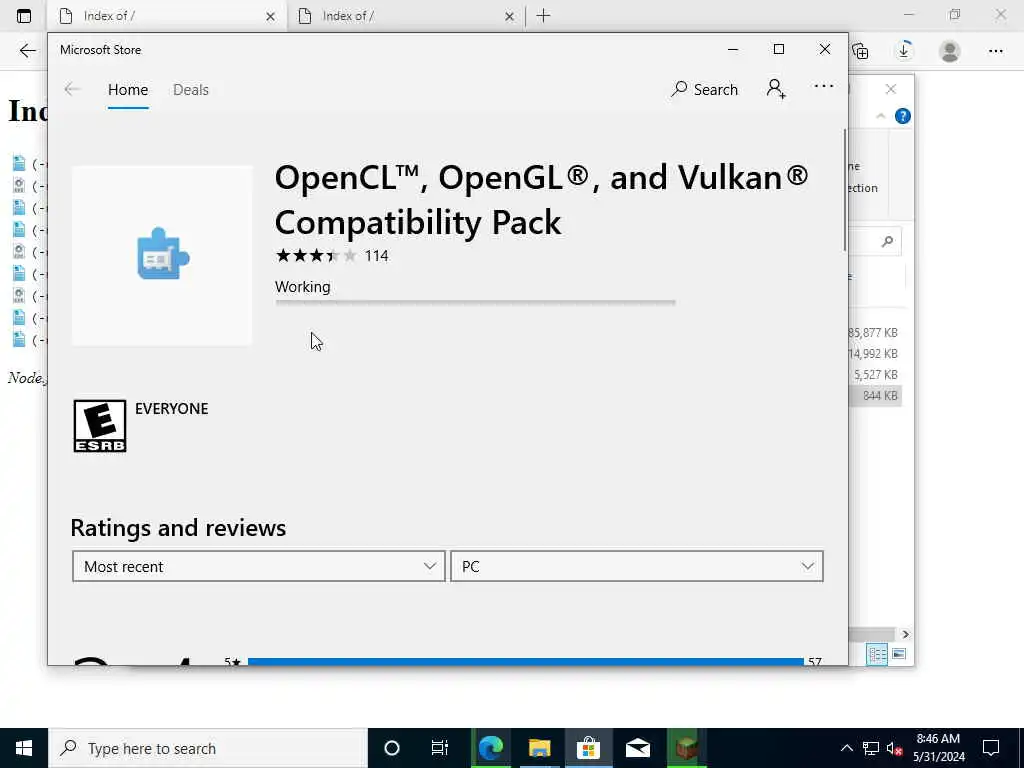Select the 14,992 KB file row
Viewport: 1024px width, 768px height.
coord(874,353)
